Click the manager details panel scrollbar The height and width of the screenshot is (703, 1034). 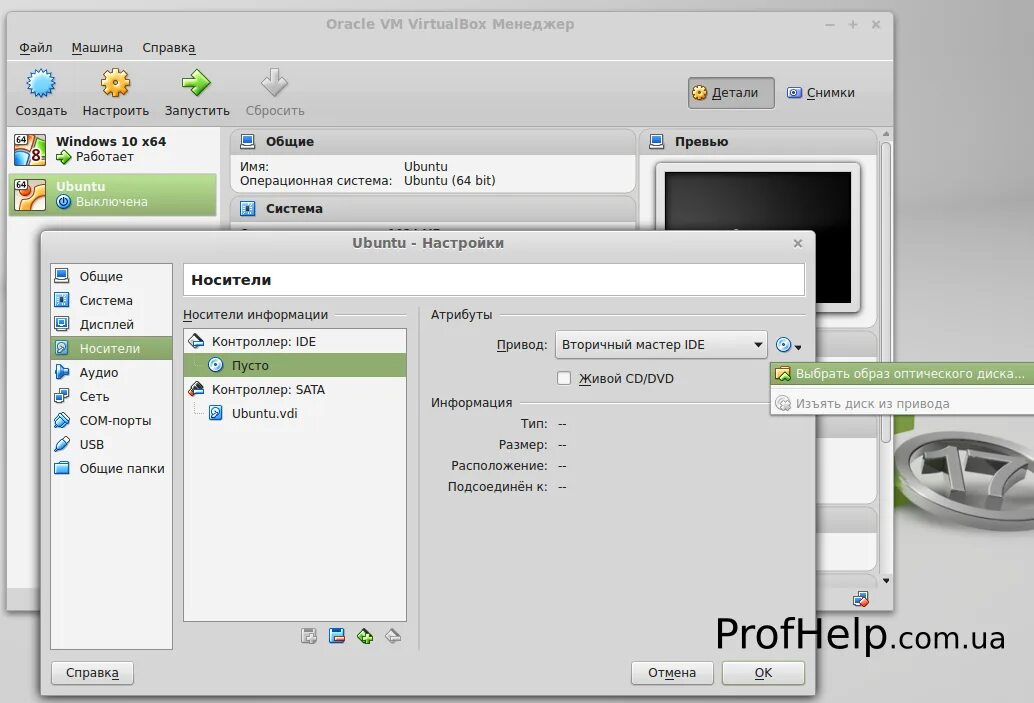point(886,291)
